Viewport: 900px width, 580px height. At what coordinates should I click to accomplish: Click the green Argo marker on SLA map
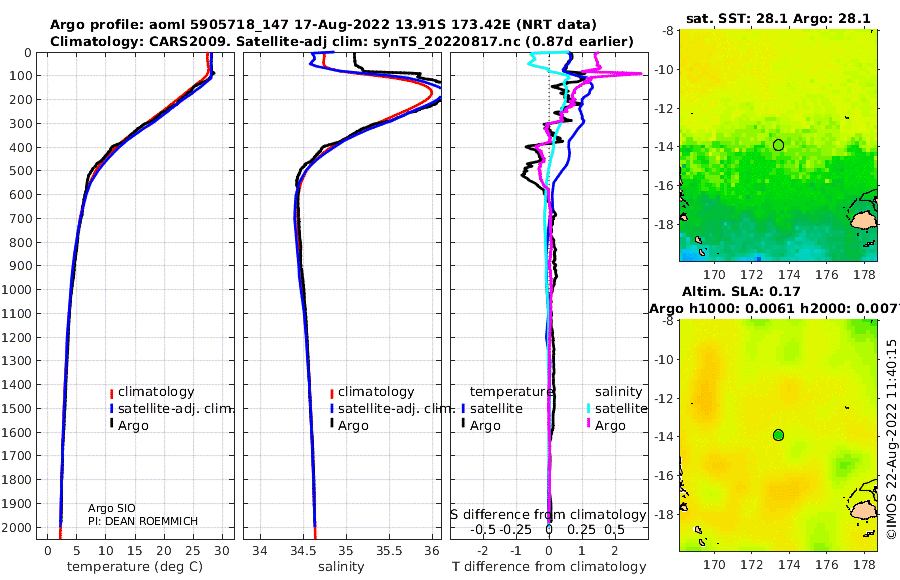pos(778,435)
